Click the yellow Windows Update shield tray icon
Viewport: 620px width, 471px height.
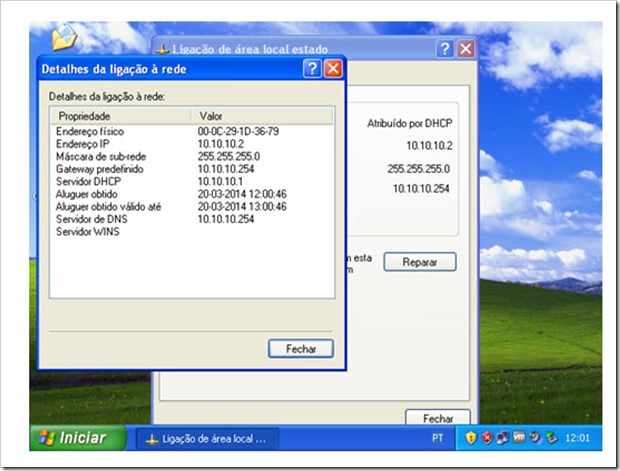[471, 438]
